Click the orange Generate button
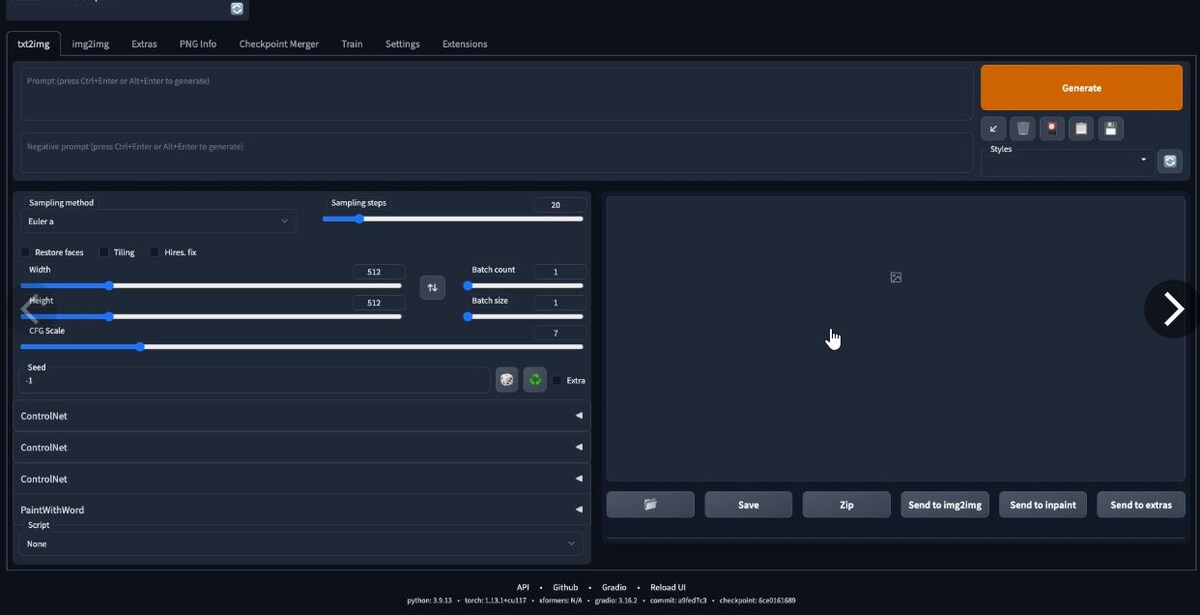The image size is (1200, 615). click(1082, 88)
